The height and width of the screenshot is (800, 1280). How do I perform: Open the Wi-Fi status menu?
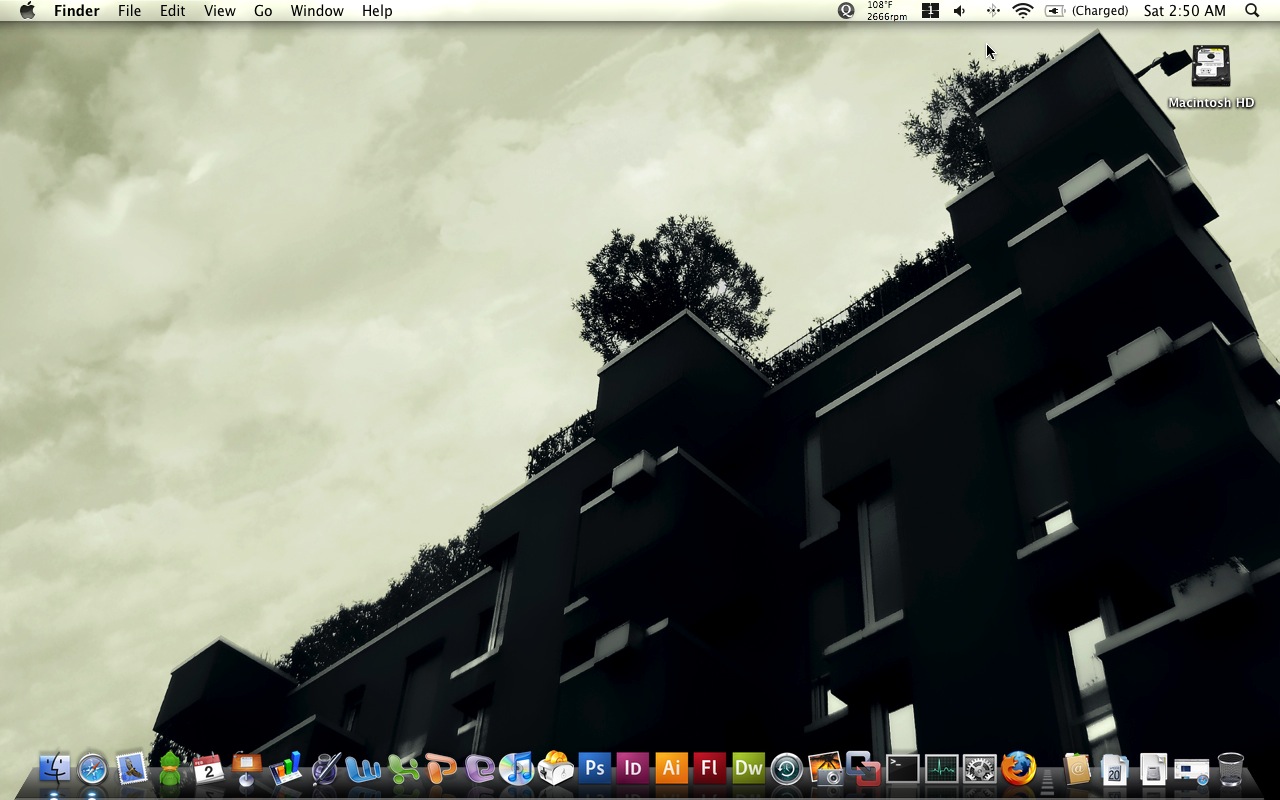click(x=1022, y=11)
